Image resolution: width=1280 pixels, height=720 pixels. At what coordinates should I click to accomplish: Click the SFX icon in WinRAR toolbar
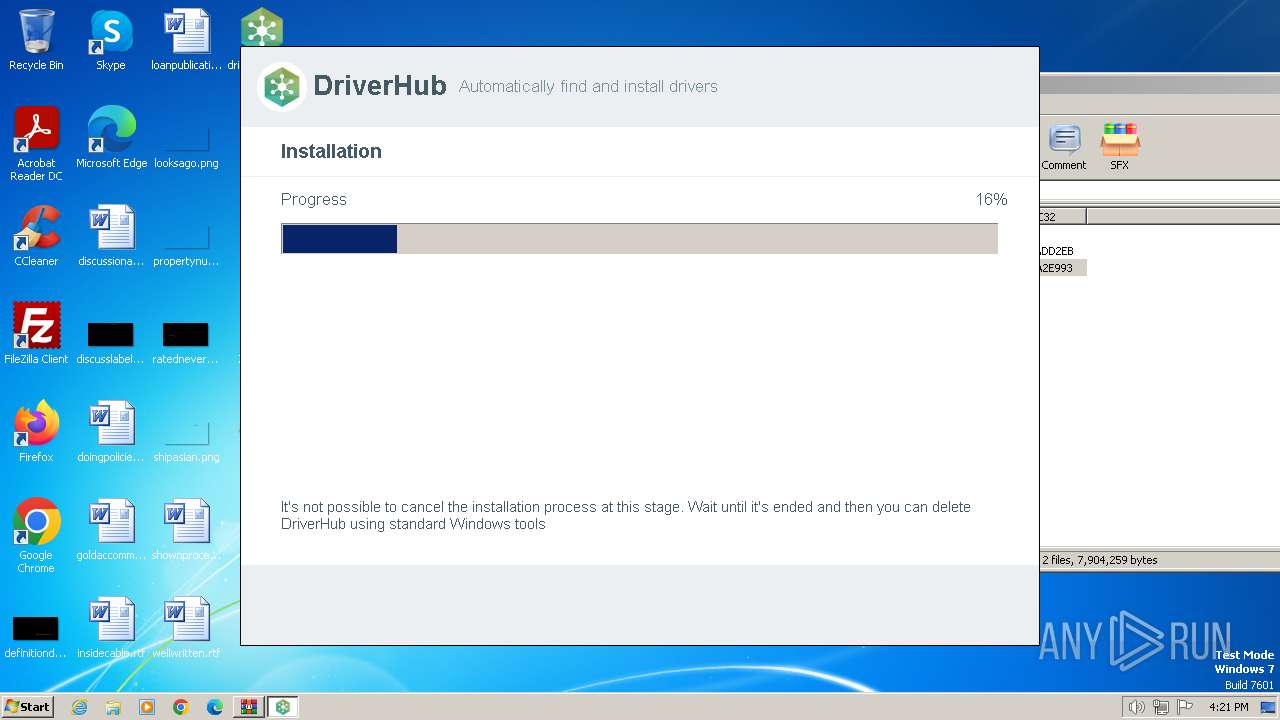click(1119, 147)
